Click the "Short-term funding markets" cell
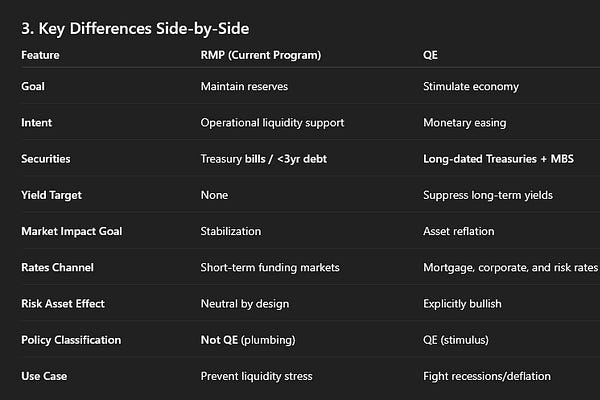This screenshot has width=600, height=400. tap(267, 267)
